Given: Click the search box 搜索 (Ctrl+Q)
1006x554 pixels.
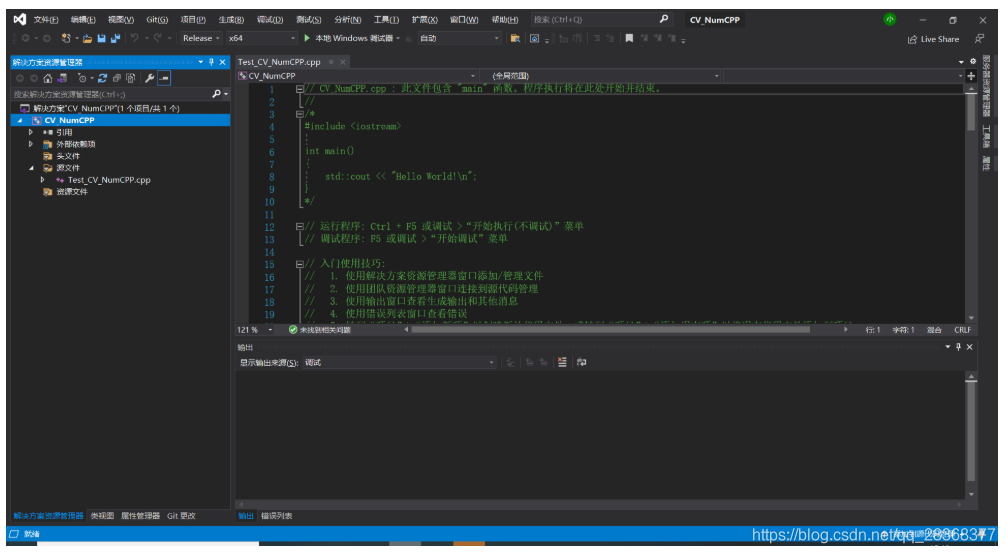Looking at the screenshot, I should tap(601, 20).
